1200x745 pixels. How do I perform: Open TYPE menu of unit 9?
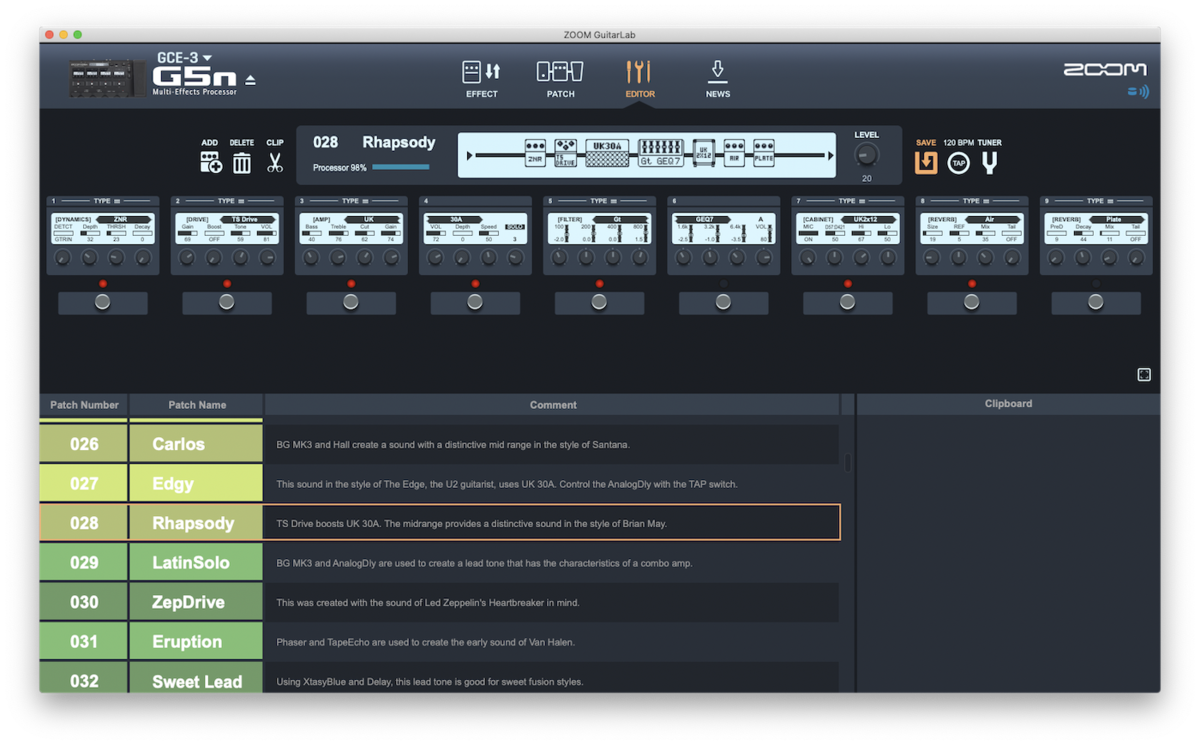point(1099,201)
